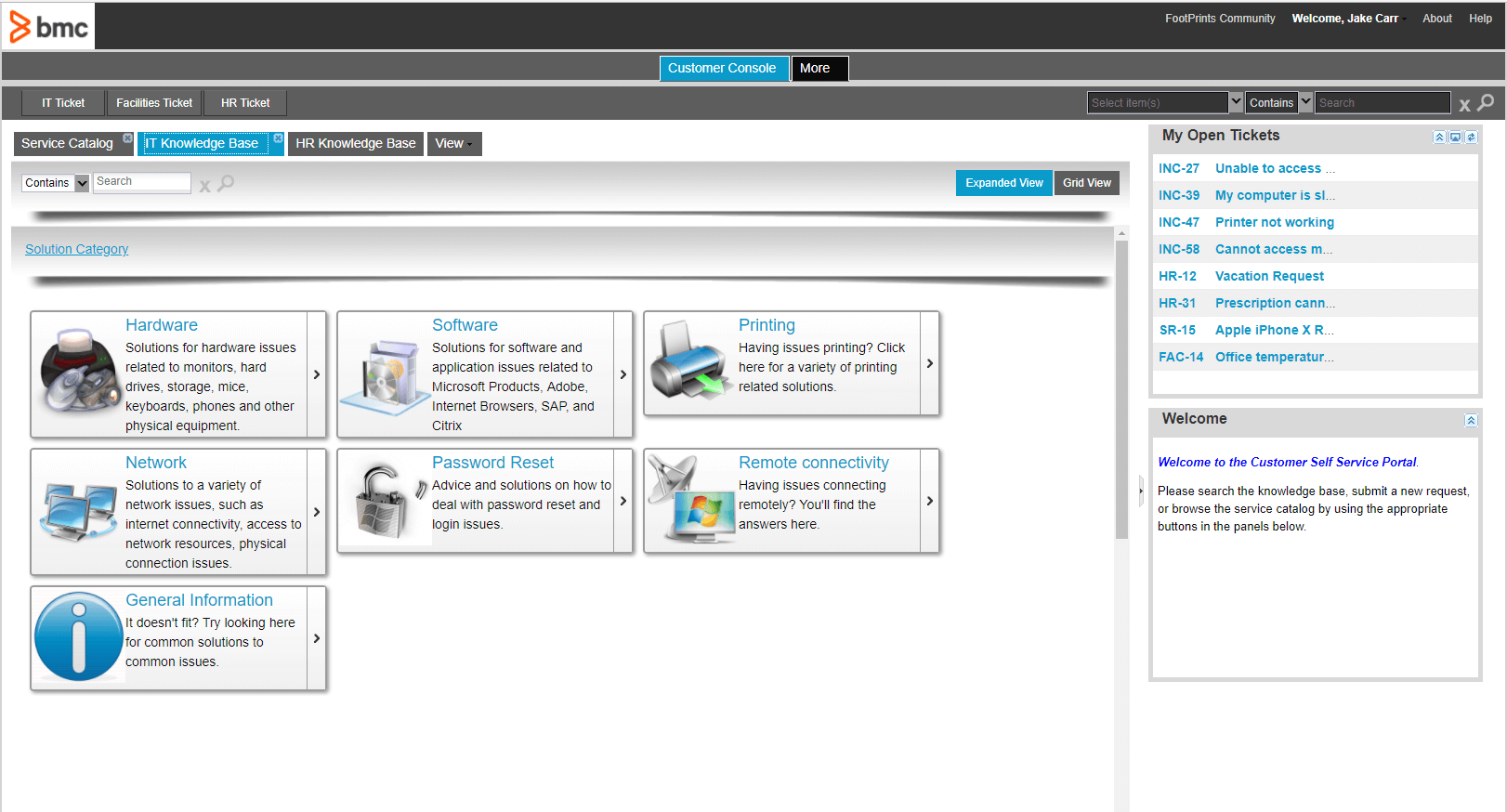The width and height of the screenshot is (1507, 812).
Task: Click the Printing category printer image
Action: pos(688,362)
